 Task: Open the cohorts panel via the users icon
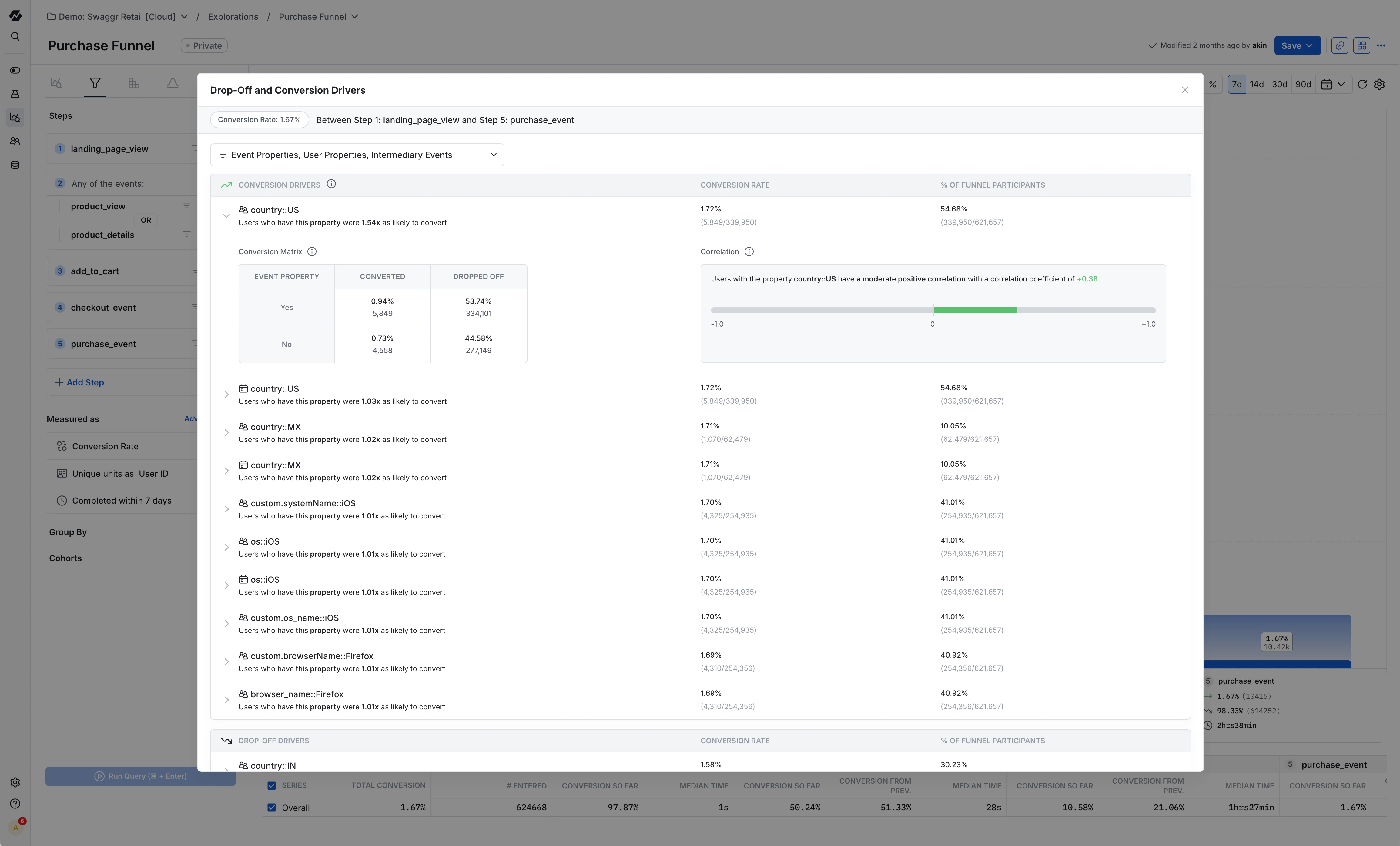click(x=15, y=142)
